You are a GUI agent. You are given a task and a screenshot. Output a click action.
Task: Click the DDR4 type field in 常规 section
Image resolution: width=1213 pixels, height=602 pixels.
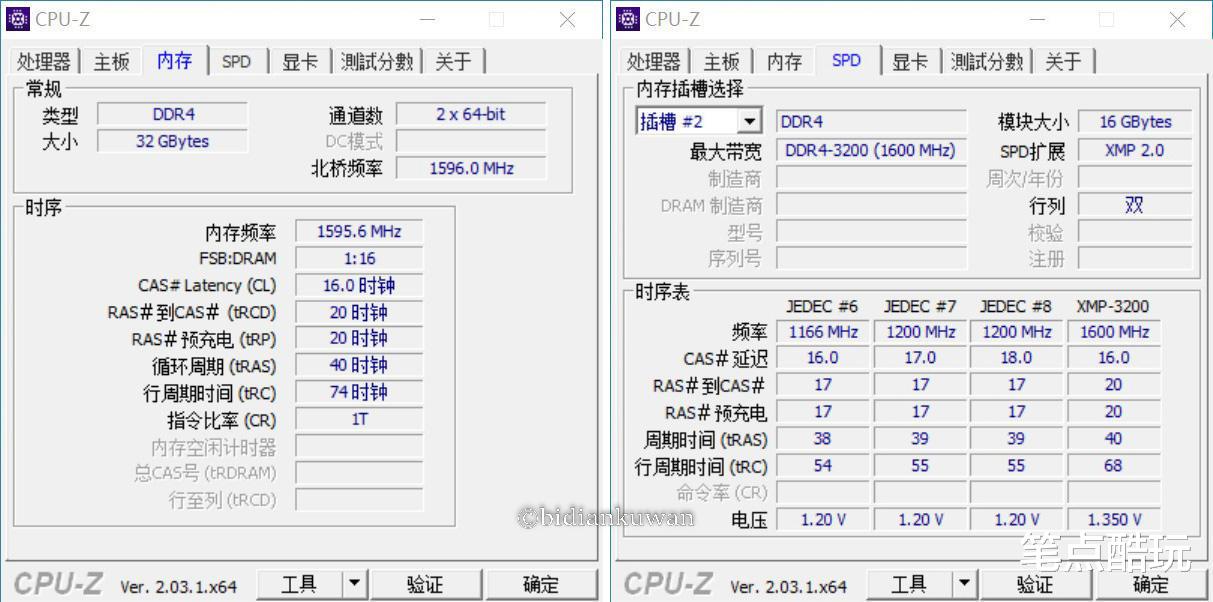171,114
